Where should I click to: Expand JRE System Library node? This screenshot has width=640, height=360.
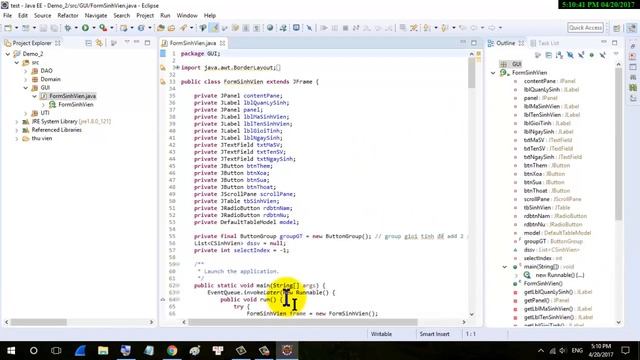click(17, 122)
